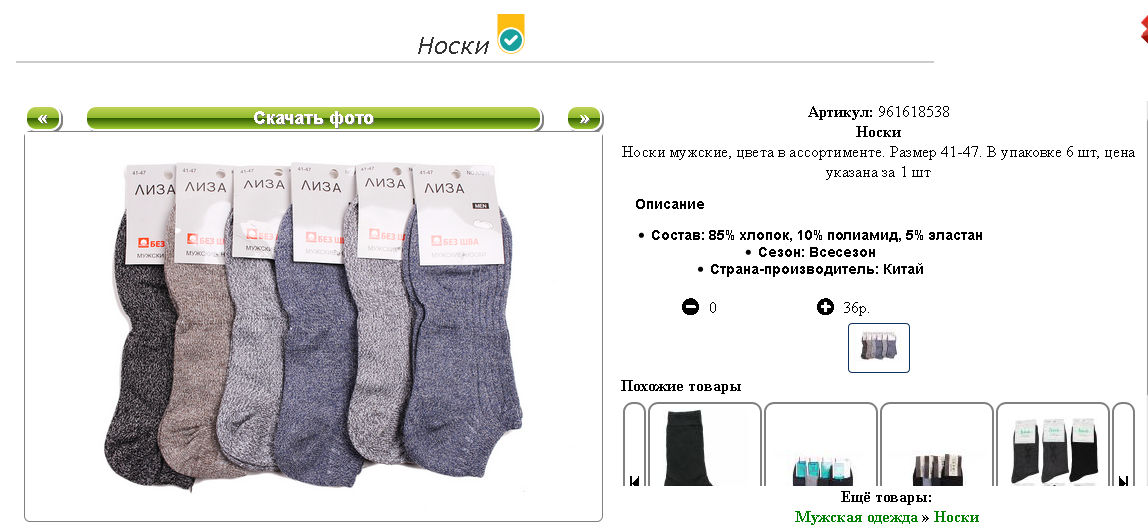1148x530 pixels.
Task: Click the Носки page title heading
Action: [x=453, y=45]
